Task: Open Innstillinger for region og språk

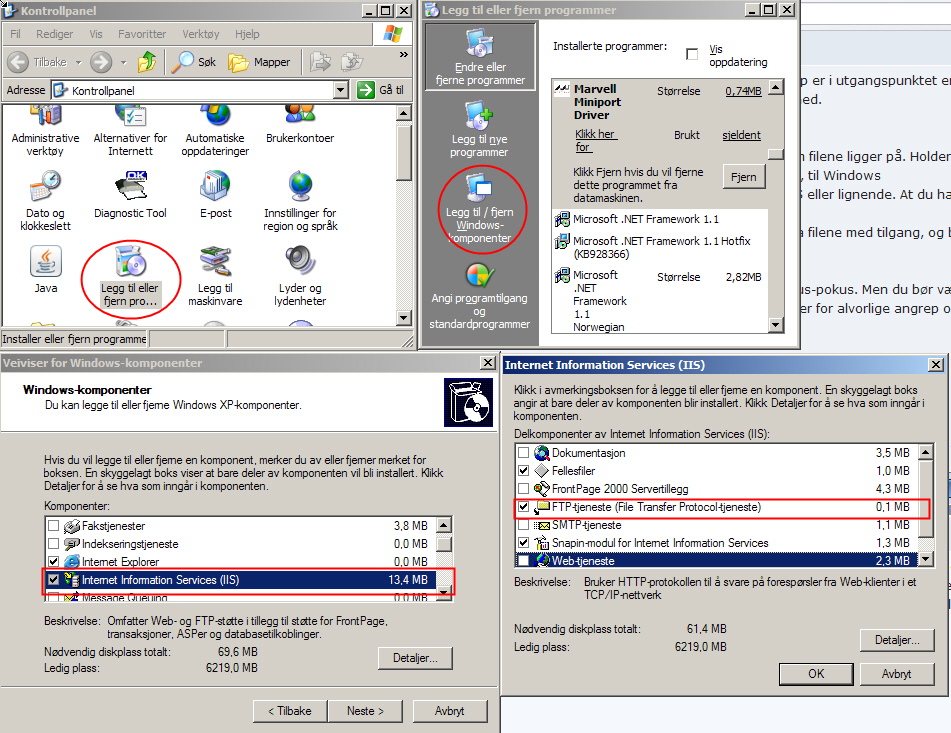Action: click(x=300, y=201)
